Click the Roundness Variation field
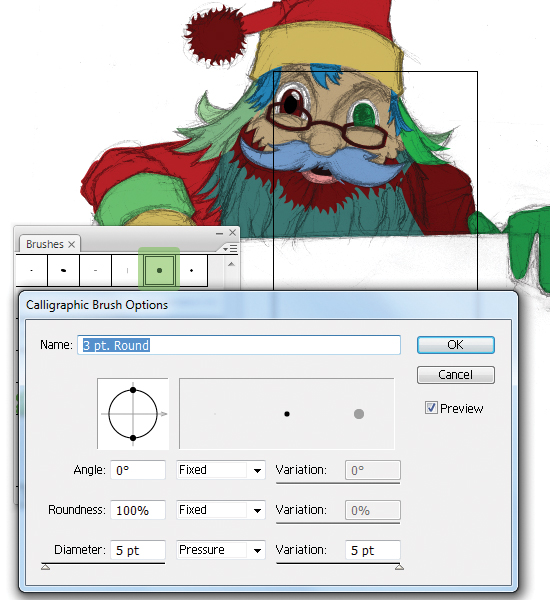 [373, 510]
